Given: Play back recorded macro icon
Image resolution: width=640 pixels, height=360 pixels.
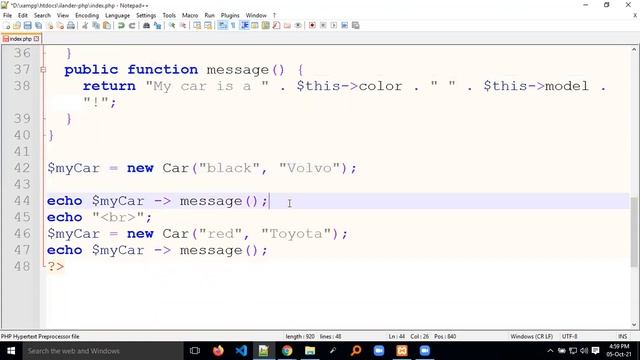Looking at the screenshot, I should [x=334, y=25].
